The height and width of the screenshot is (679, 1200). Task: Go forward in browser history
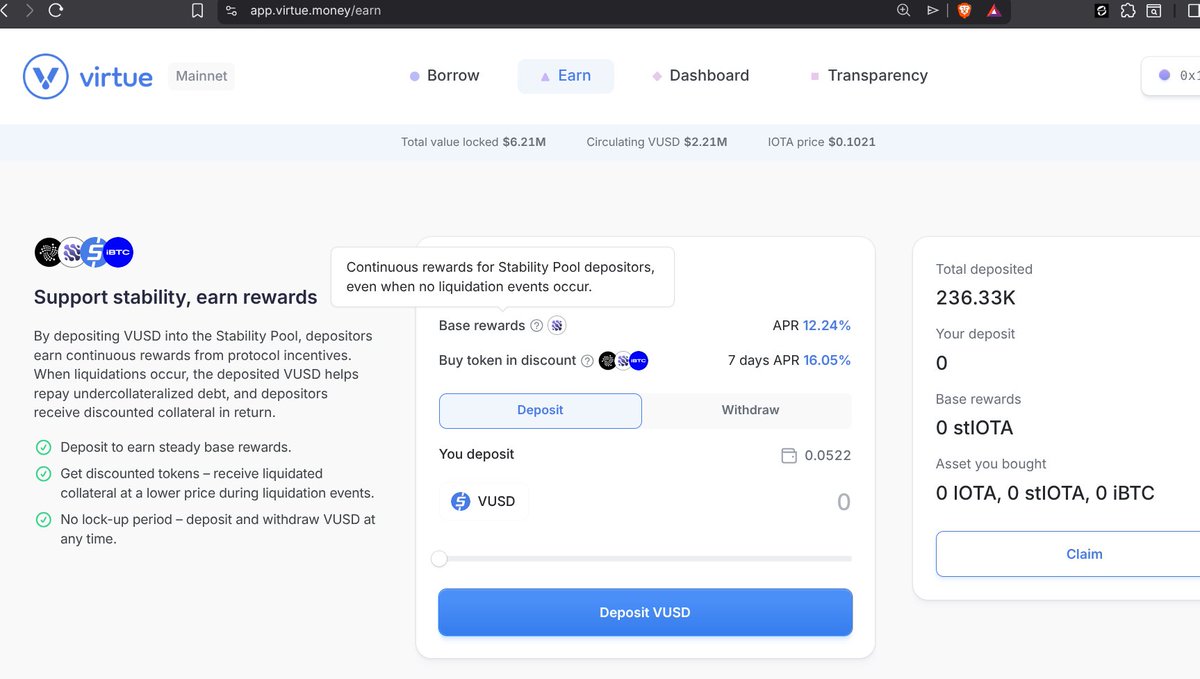click(x=29, y=10)
